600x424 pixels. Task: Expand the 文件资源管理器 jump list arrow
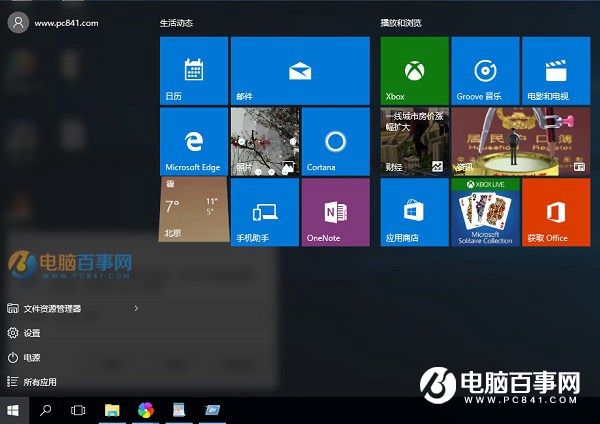[x=136, y=308]
